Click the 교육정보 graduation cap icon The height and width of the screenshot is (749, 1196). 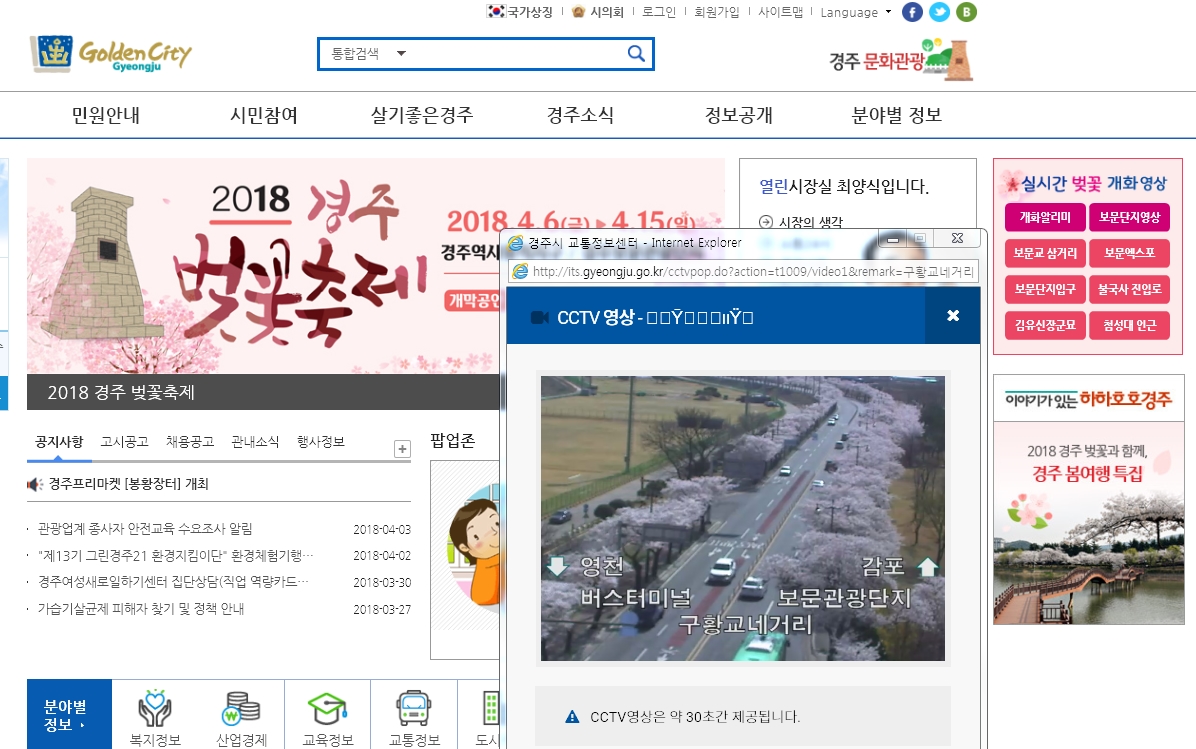click(327, 708)
